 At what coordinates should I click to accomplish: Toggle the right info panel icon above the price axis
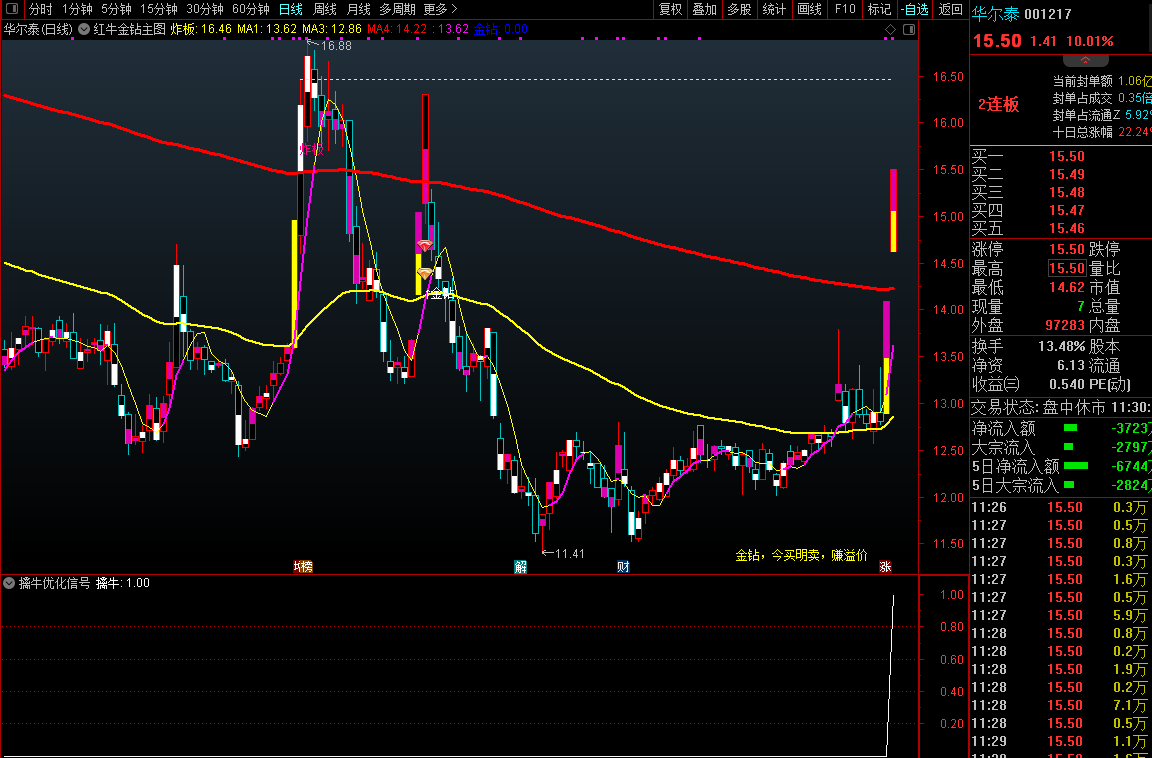(x=909, y=29)
